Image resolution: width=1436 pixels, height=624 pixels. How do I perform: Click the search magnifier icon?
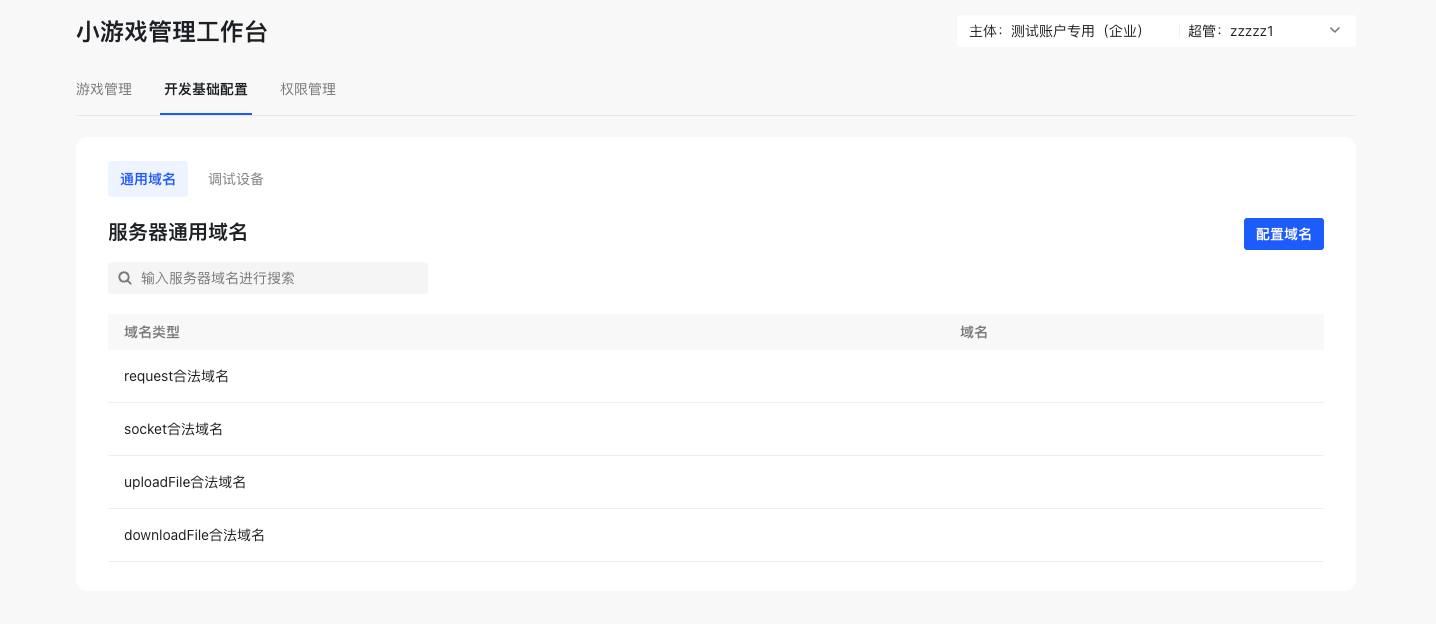click(125, 278)
